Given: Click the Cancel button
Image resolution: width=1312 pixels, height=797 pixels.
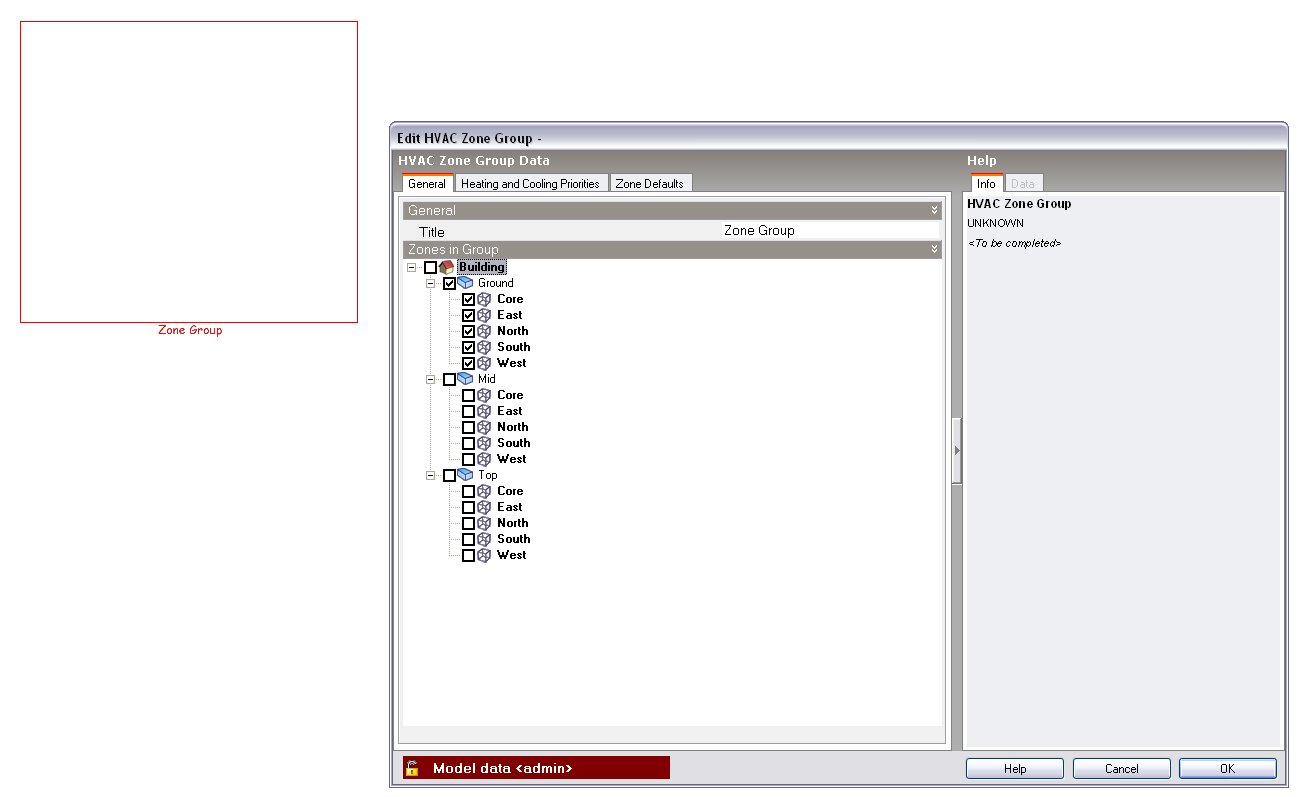Looking at the screenshot, I should (x=1121, y=769).
